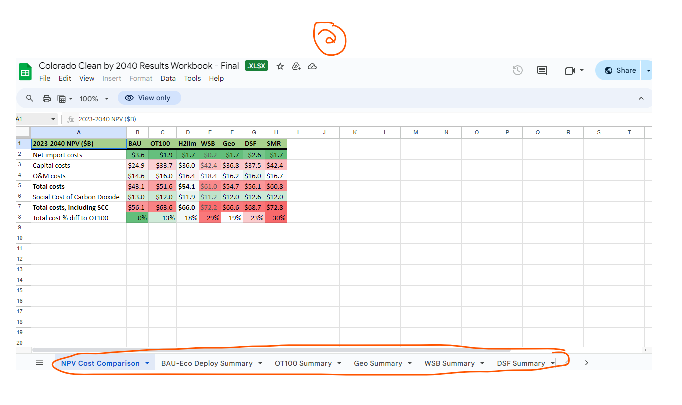Image resolution: width=682 pixels, height=405 pixels.
Task: Open the Edit menu
Action: [65, 79]
